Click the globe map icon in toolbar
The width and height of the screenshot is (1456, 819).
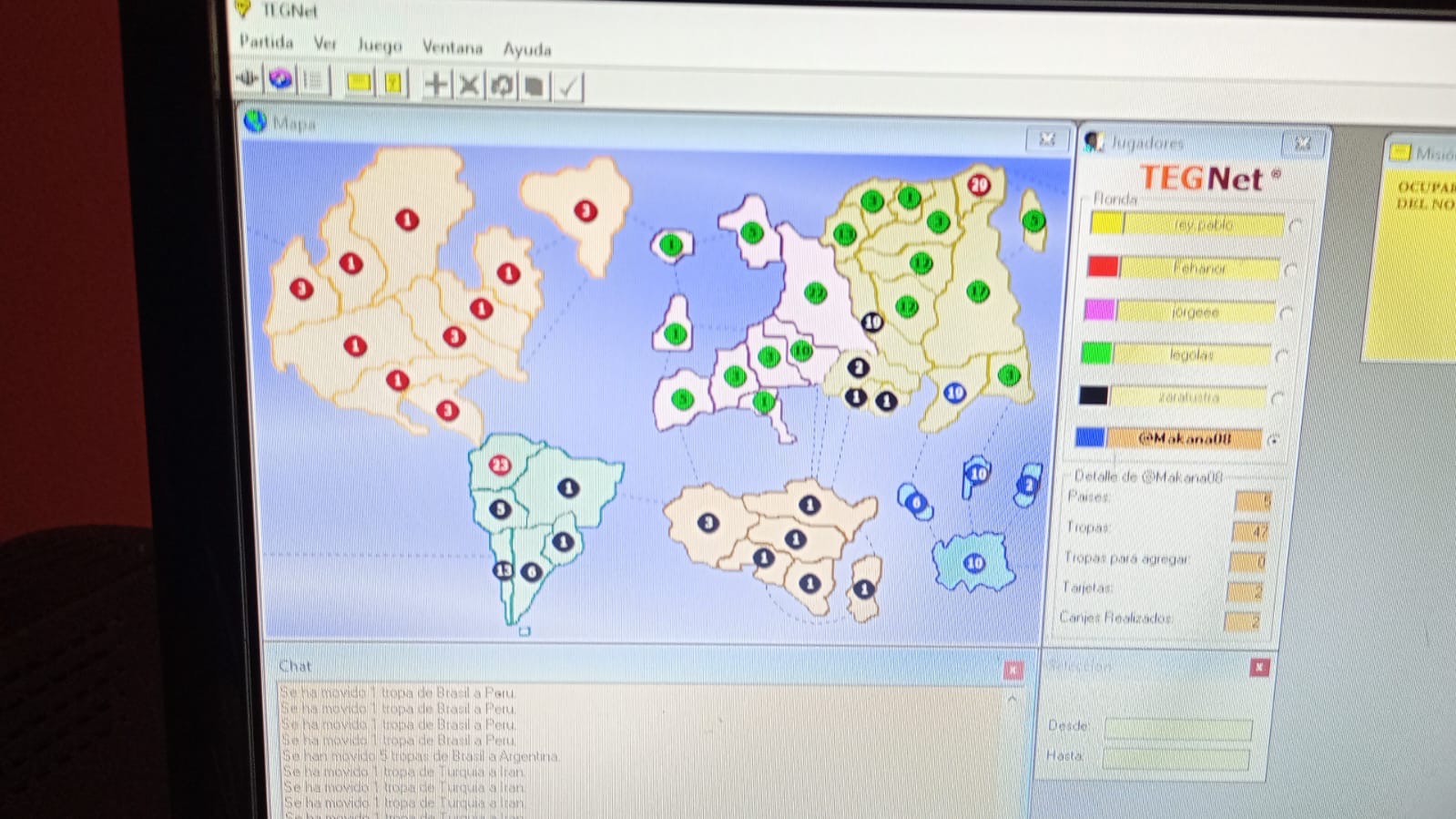pyautogui.click(x=280, y=80)
